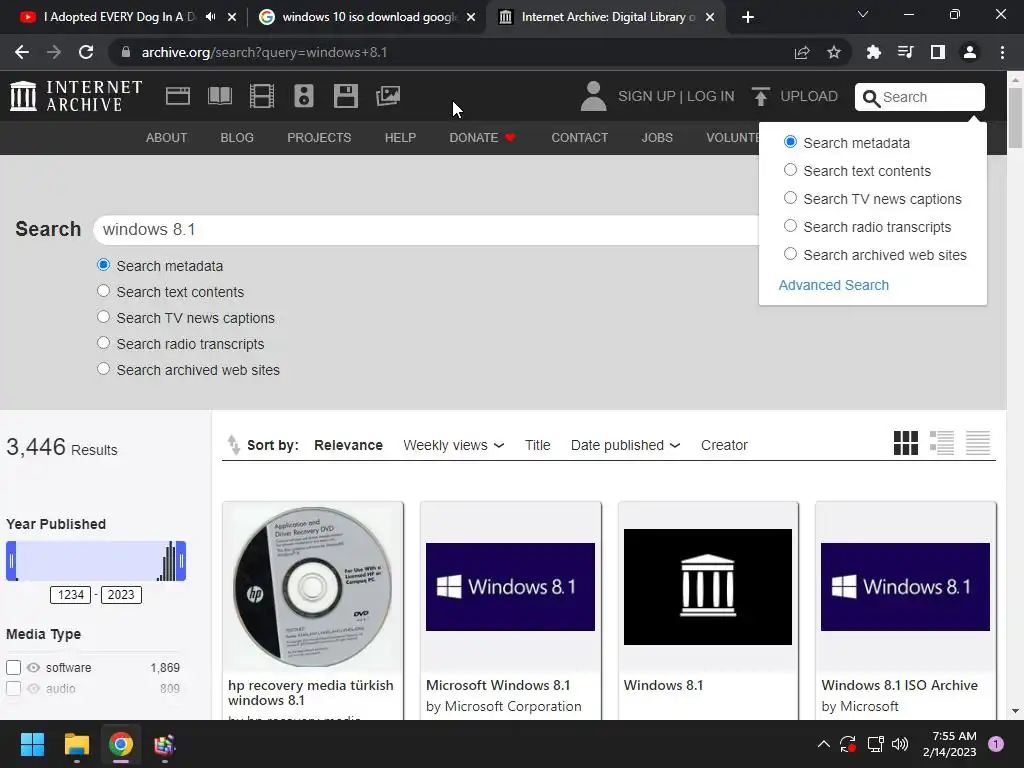Mute the YouTube tab audio icon
The image size is (1024, 768).
coord(210,17)
